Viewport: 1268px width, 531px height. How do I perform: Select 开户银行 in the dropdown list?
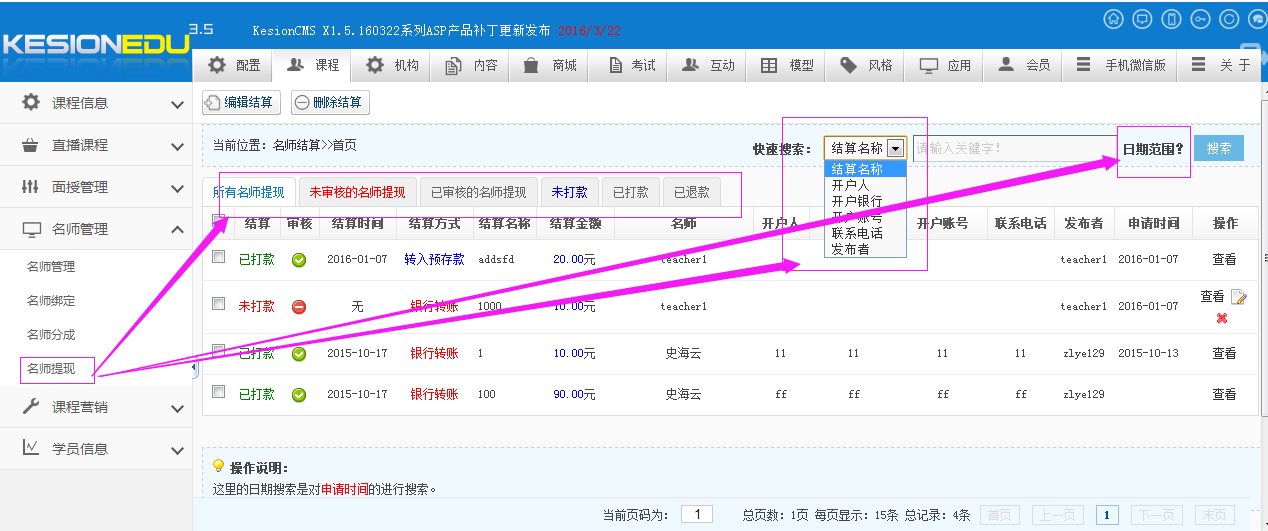[x=856, y=201]
